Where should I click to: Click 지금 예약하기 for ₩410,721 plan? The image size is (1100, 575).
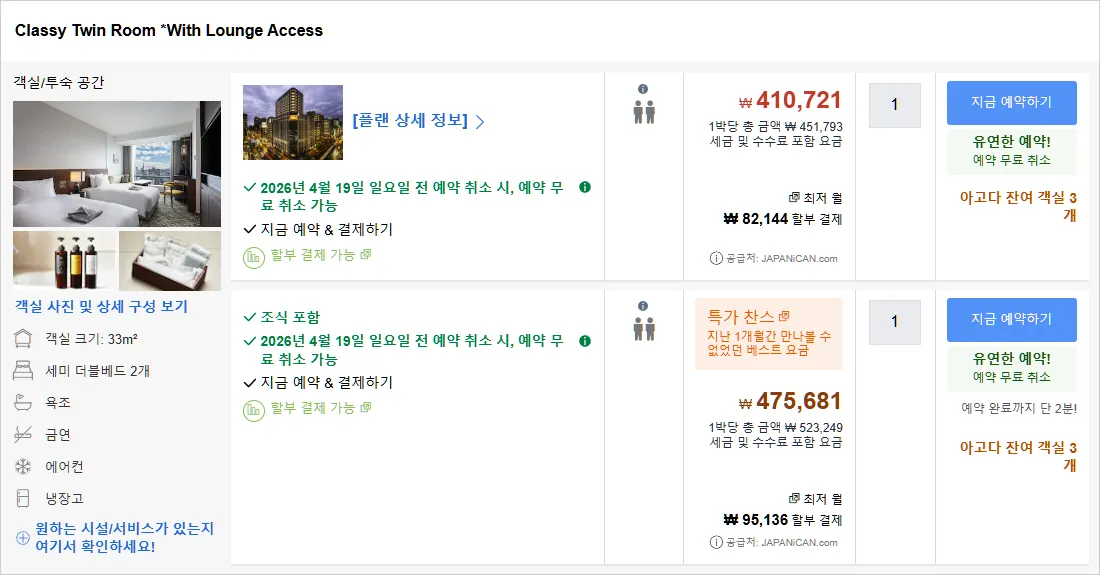(x=1012, y=102)
